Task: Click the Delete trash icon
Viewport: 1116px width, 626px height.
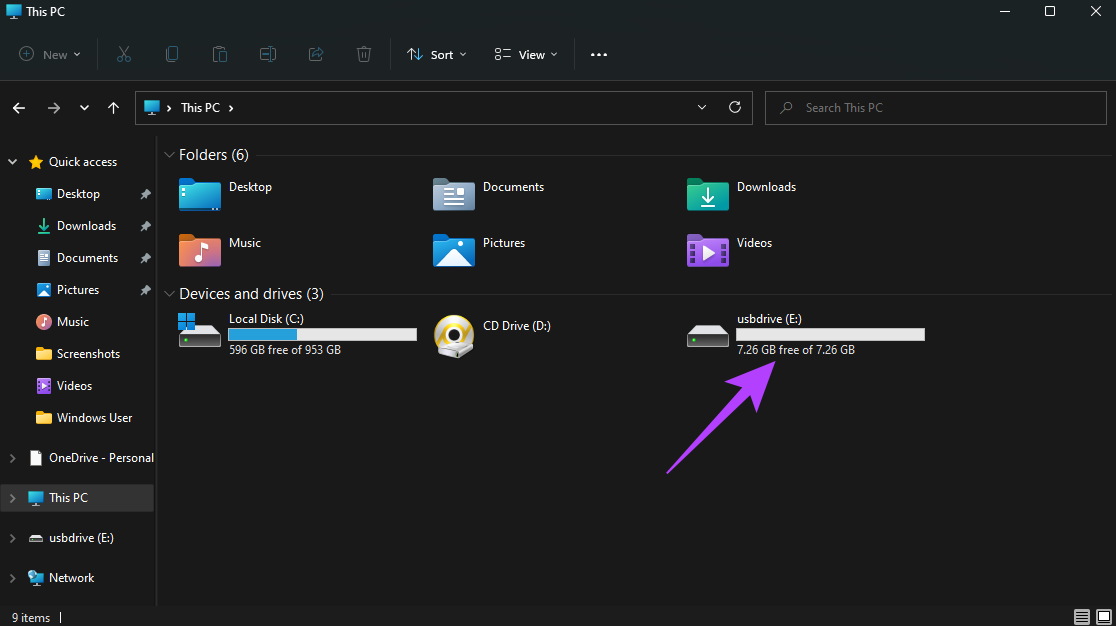Action: click(x=364, y=55)
